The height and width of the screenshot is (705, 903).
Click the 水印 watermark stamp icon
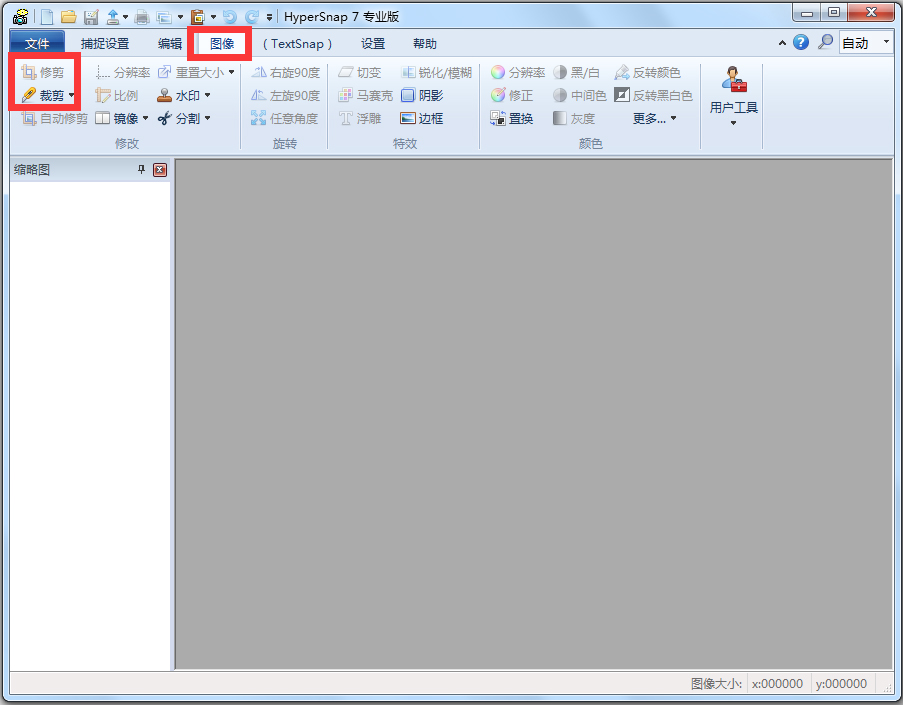click(165, 96)
